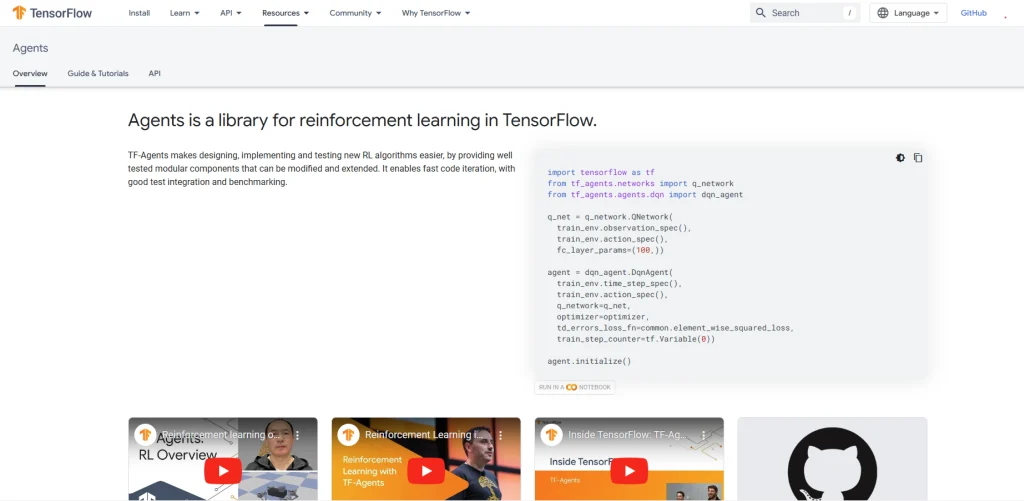This screenshot has width=1024, height=501.
Task: Click TensorFlow channel avatar on TF-Agents orange video
Action: pos(348,434)
